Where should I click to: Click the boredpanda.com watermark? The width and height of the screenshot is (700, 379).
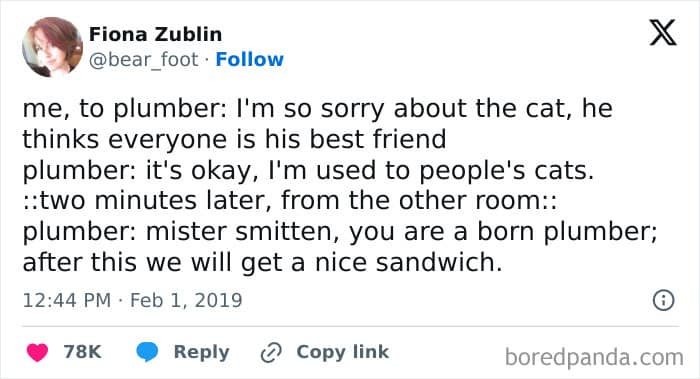[594, 357]
